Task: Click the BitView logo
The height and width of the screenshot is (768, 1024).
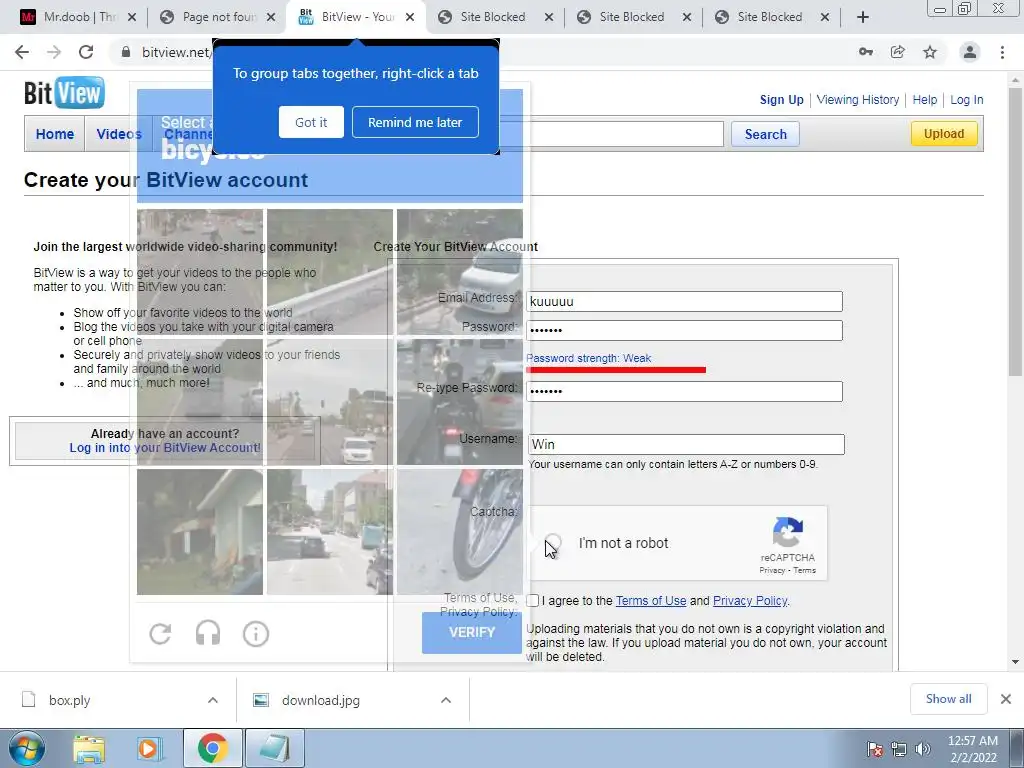Action: (64, 93)
